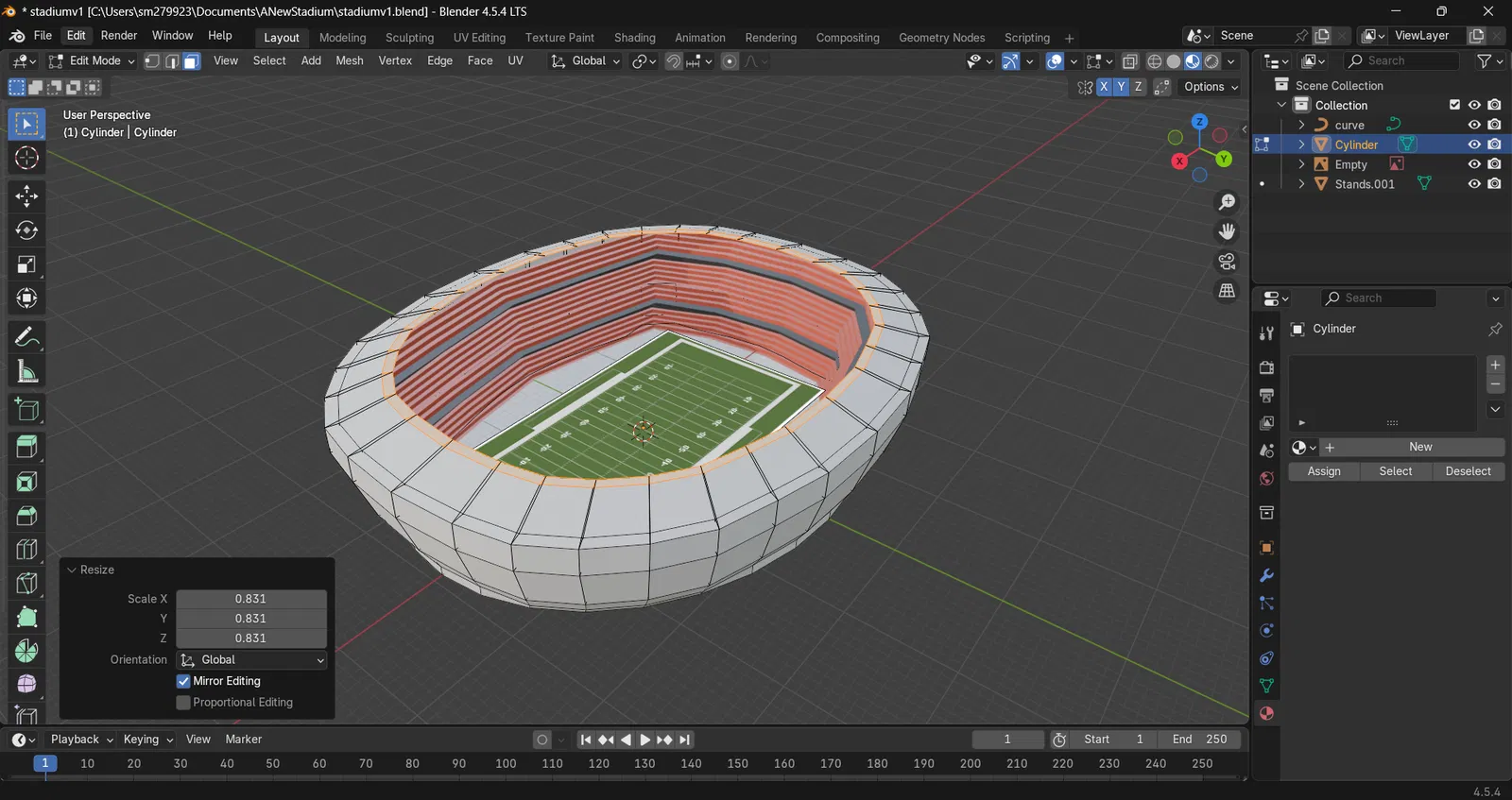The image size is (1512, 800).
Task: Click the Pan view hand icon
Action: click(x=1227, y=231)
